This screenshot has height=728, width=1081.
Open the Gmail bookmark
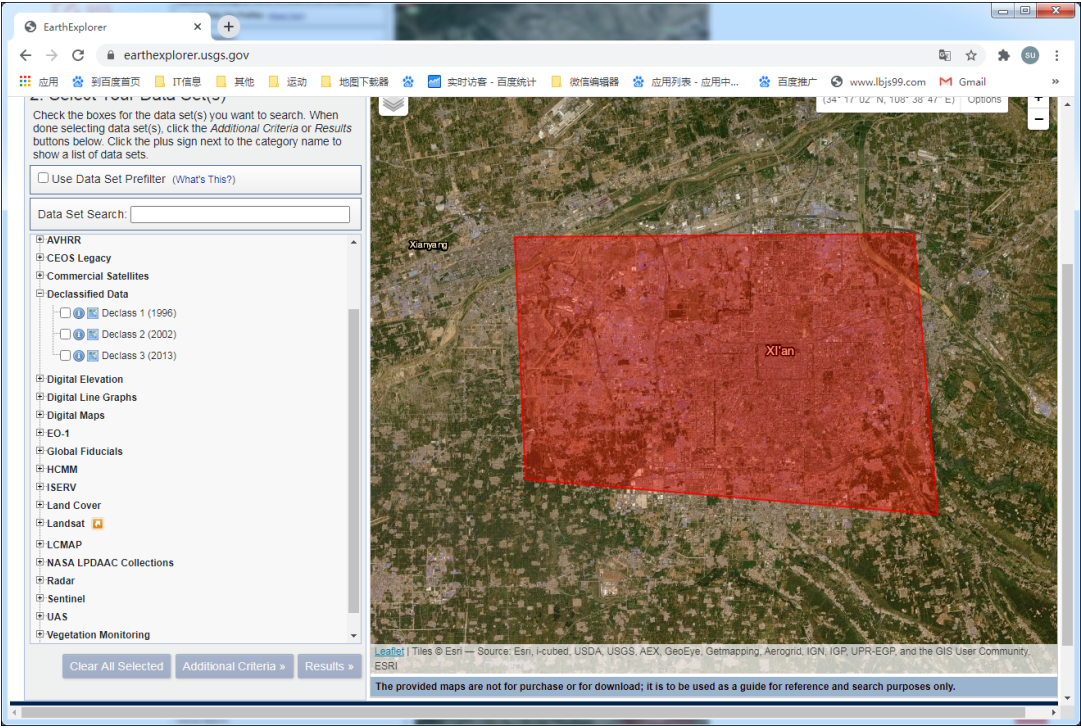point(963,82)
